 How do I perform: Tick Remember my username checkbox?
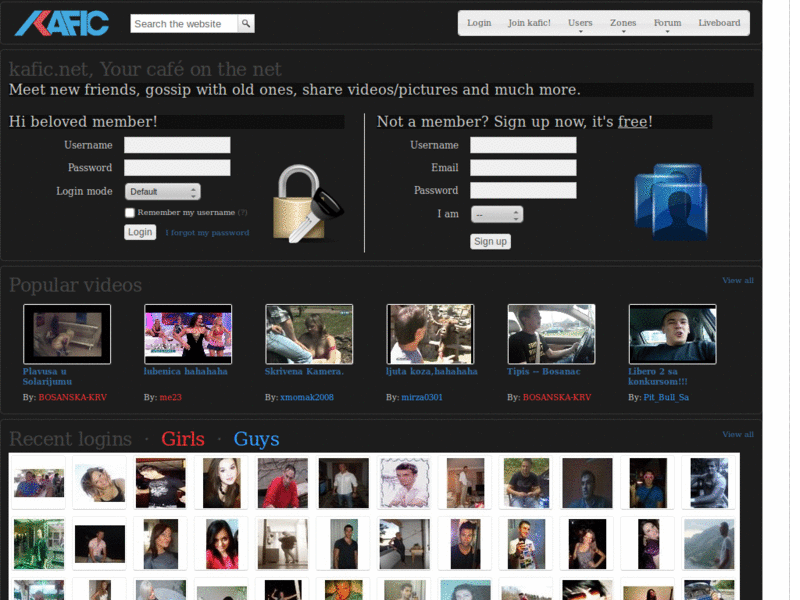[130, 213]
